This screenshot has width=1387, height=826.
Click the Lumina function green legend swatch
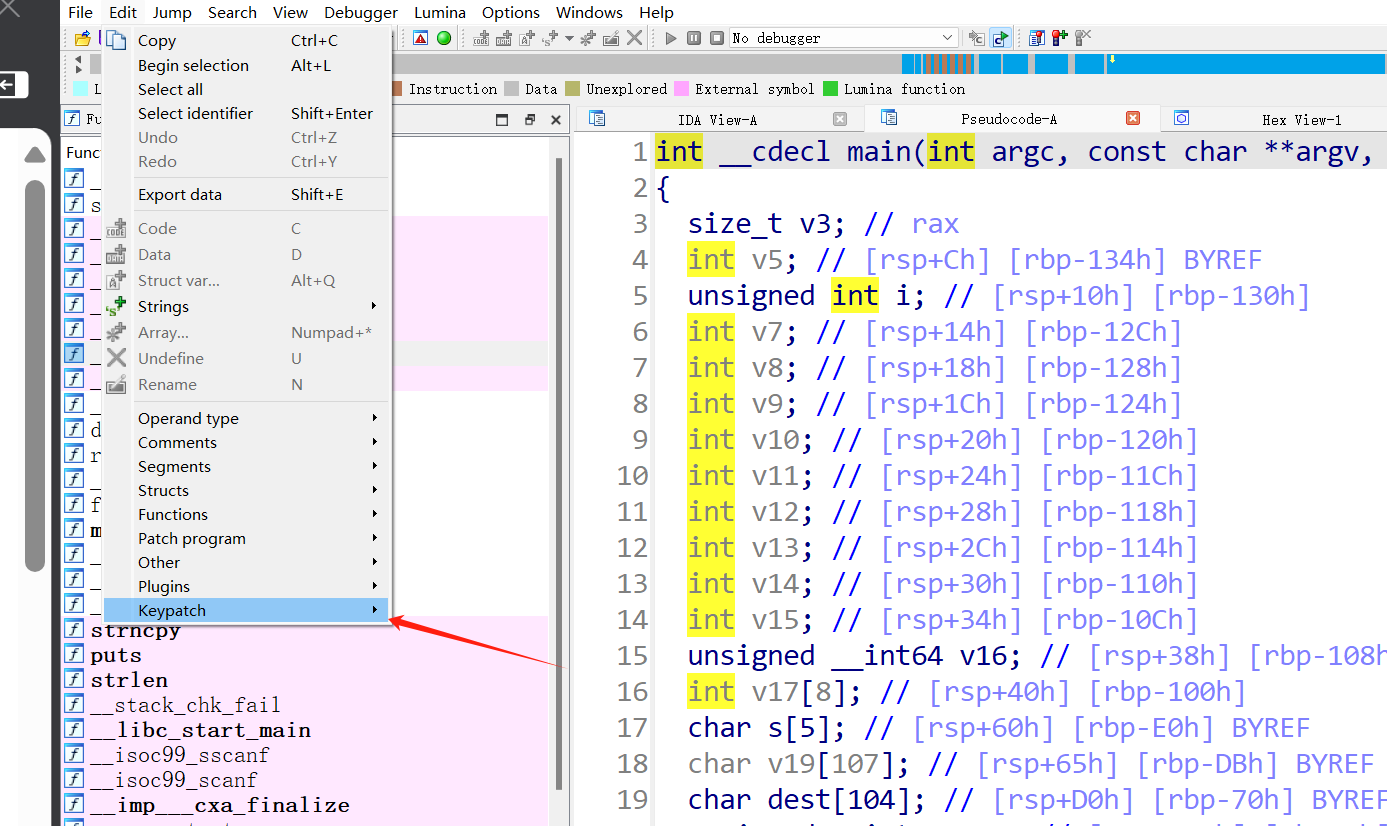pyautogui.click(x=830, y=89)
